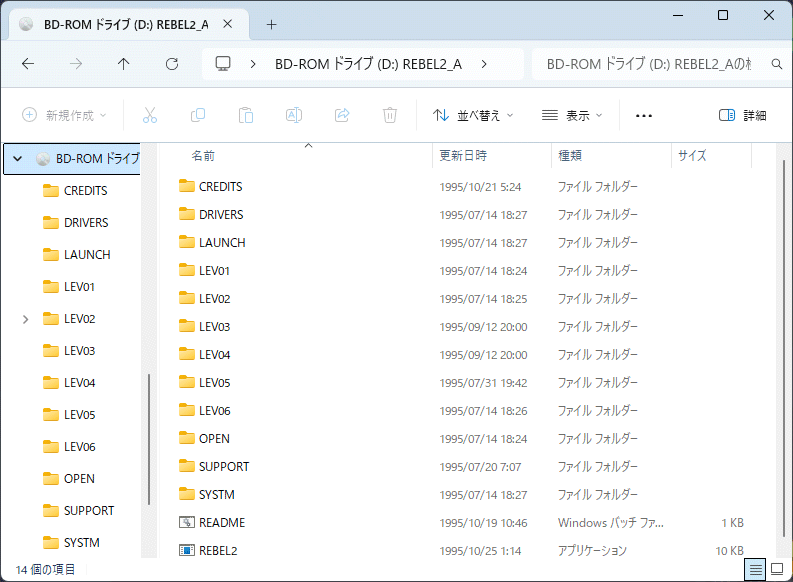793x582 pixels.
Task: Open the Sort (並べ替え) dropdown
Action: [473, 115]
